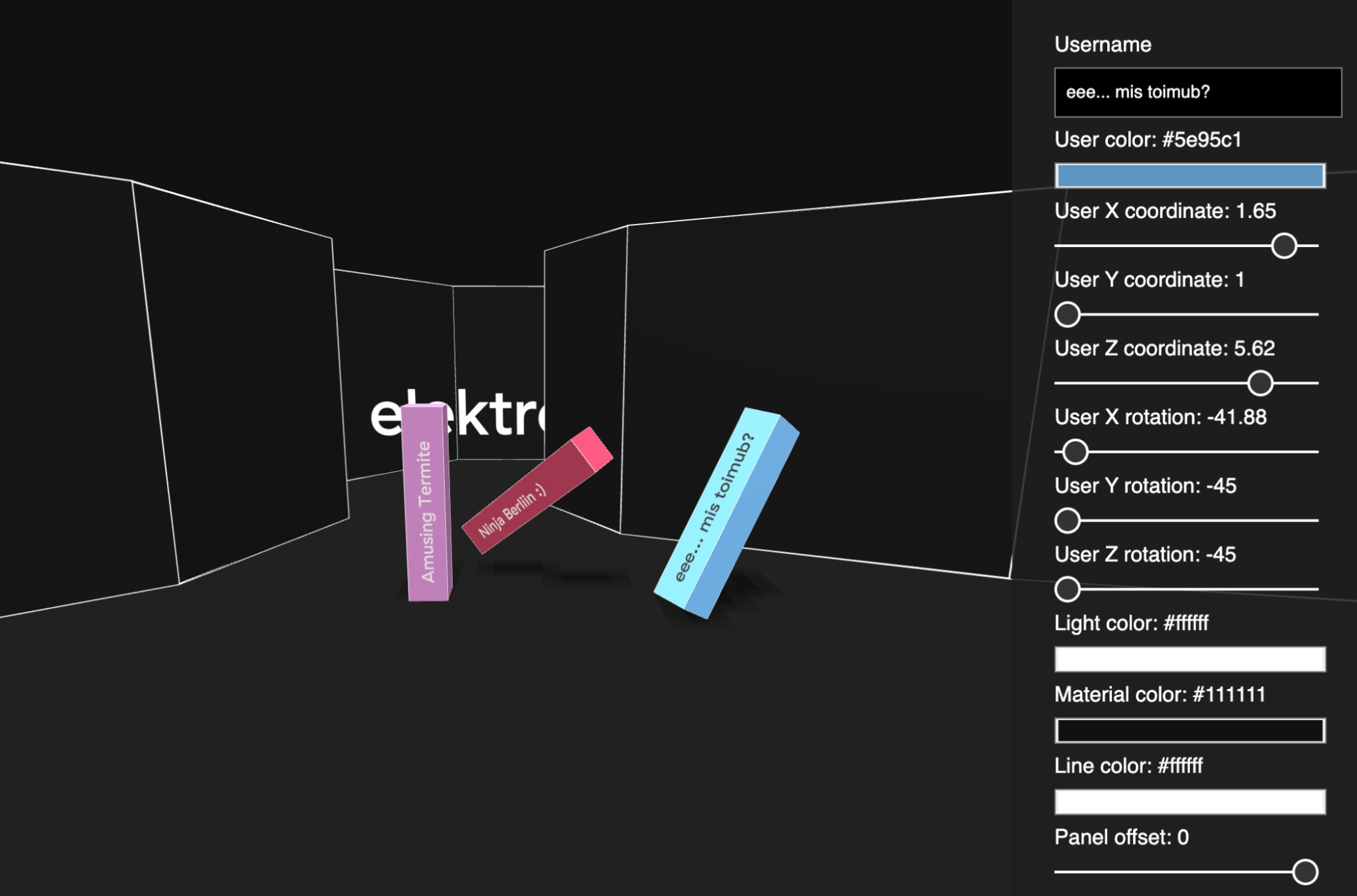Open the dark Material color swatch

point(1189,731)
